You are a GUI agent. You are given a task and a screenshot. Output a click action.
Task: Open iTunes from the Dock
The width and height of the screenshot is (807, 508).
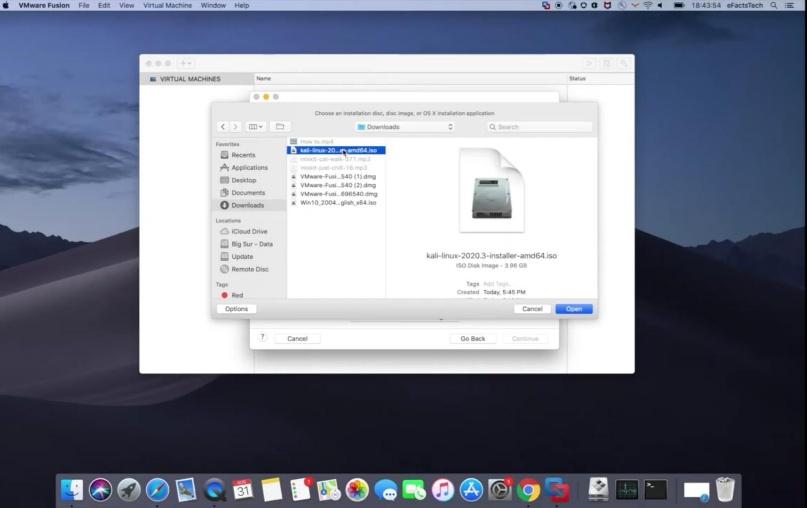[x=443, y=489]
